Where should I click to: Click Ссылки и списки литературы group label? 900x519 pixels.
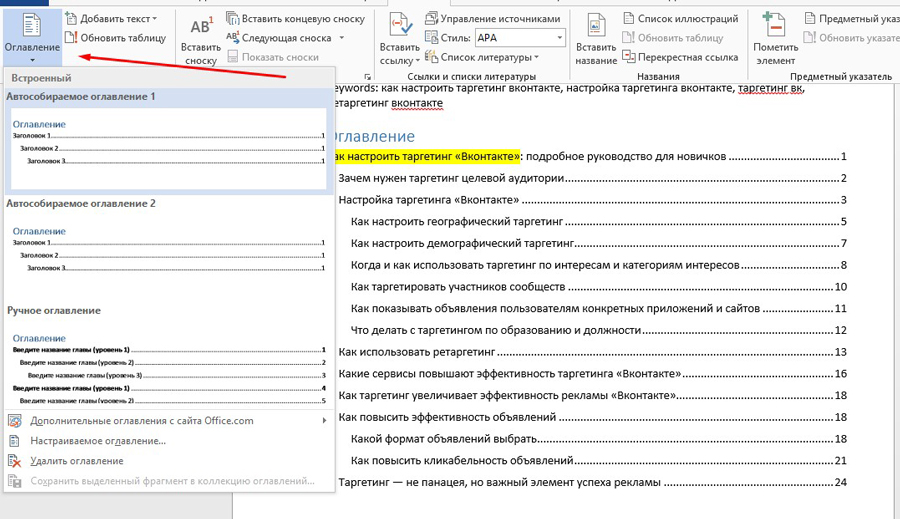471,76
